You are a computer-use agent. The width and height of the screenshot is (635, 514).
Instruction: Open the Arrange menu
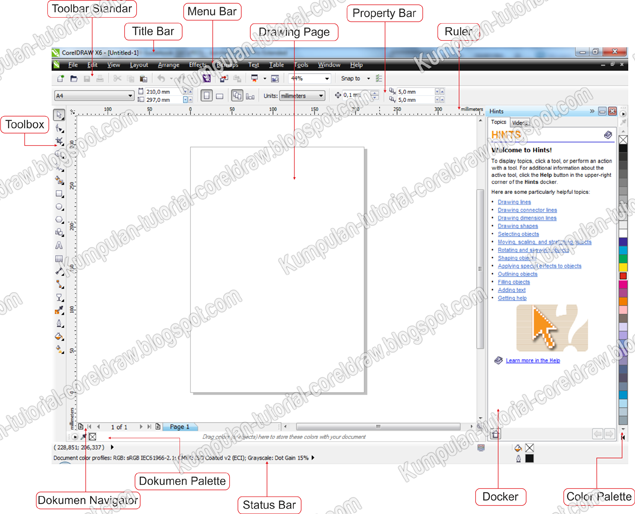coord(168,65)
